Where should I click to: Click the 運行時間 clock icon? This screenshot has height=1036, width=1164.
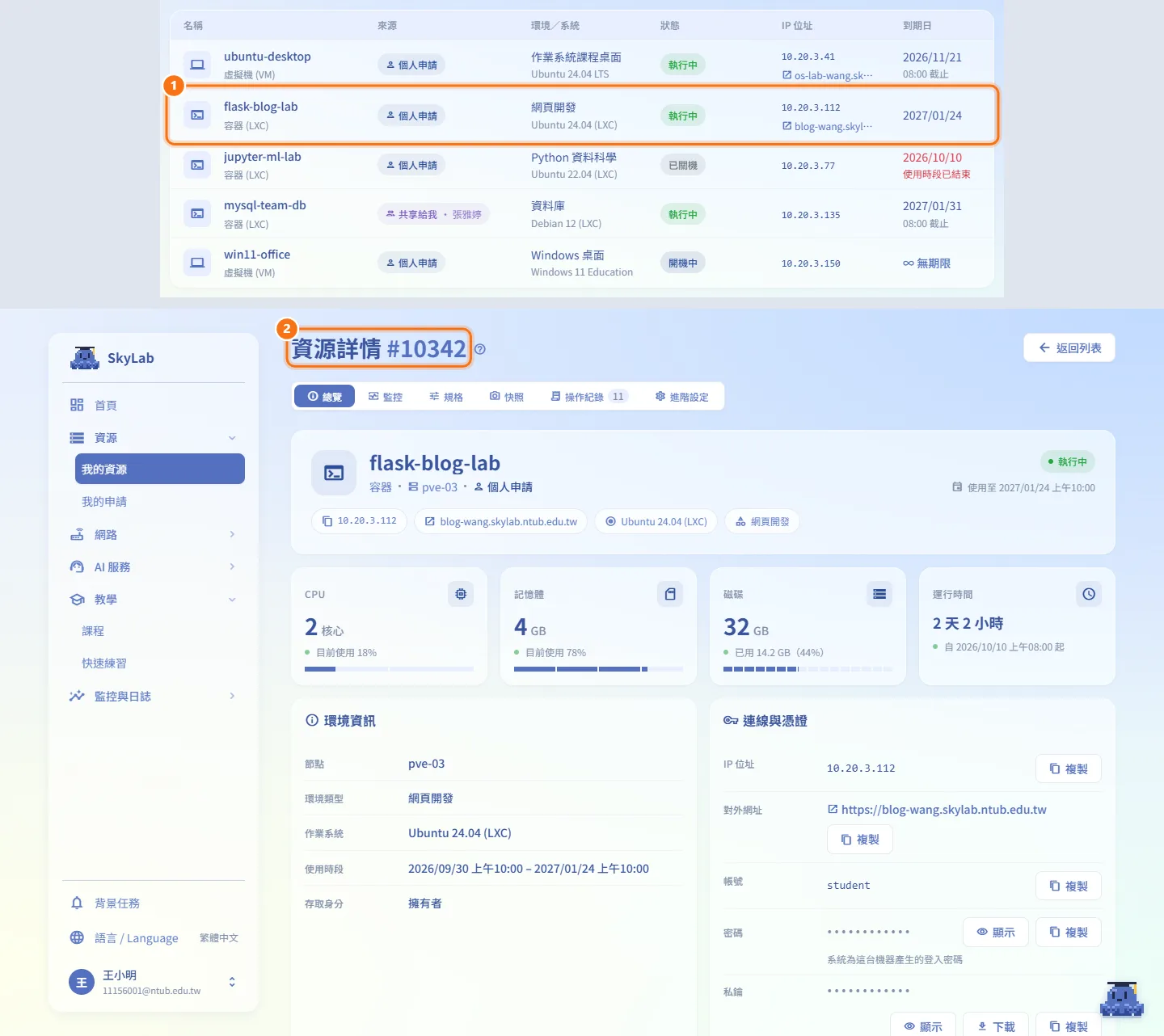1089,594
